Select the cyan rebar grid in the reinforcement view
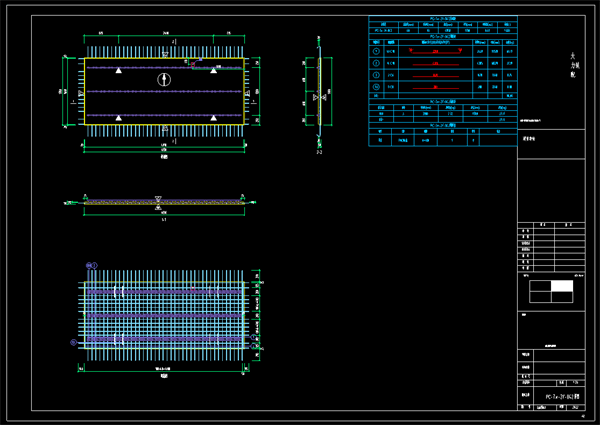 tap(164, 315)
